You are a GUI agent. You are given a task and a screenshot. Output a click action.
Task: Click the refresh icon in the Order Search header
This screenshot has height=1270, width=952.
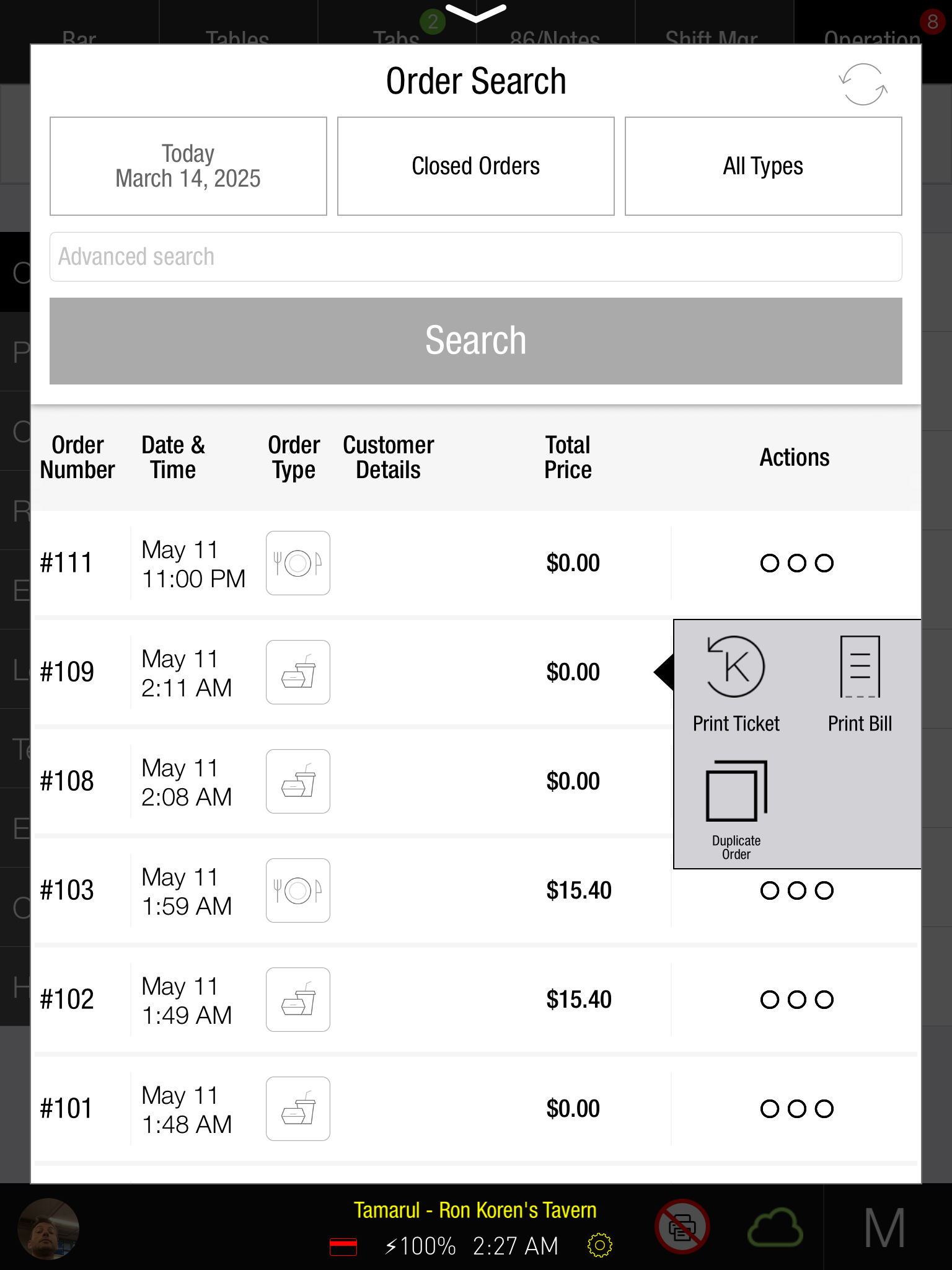[x=863, y=84]
